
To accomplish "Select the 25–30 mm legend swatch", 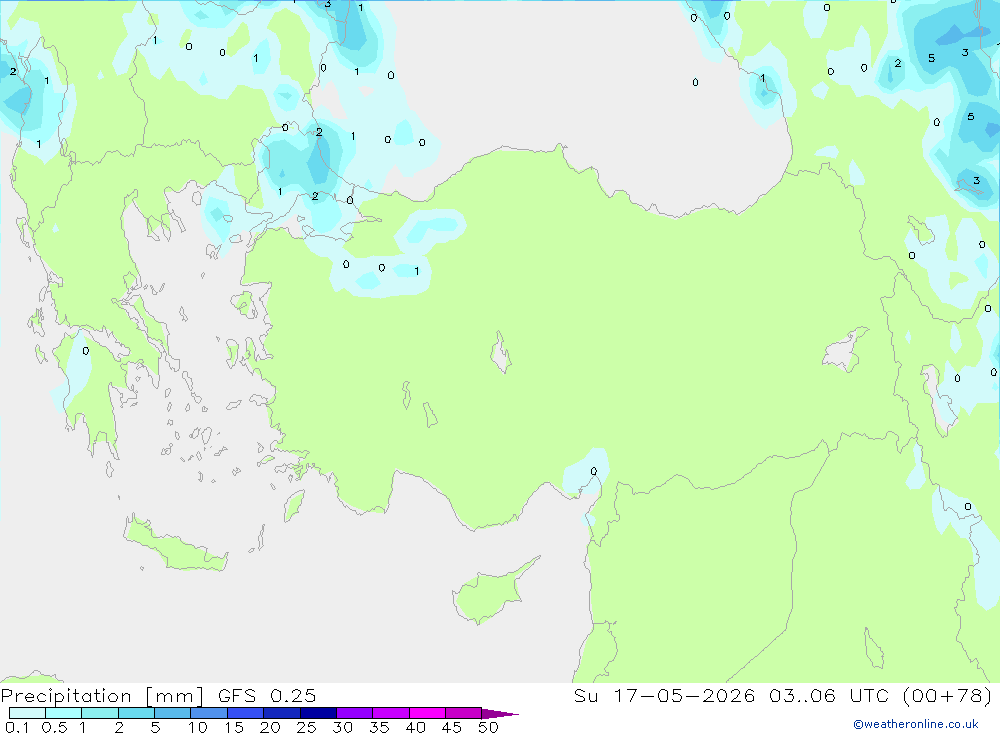I will (x=318, y=713).
